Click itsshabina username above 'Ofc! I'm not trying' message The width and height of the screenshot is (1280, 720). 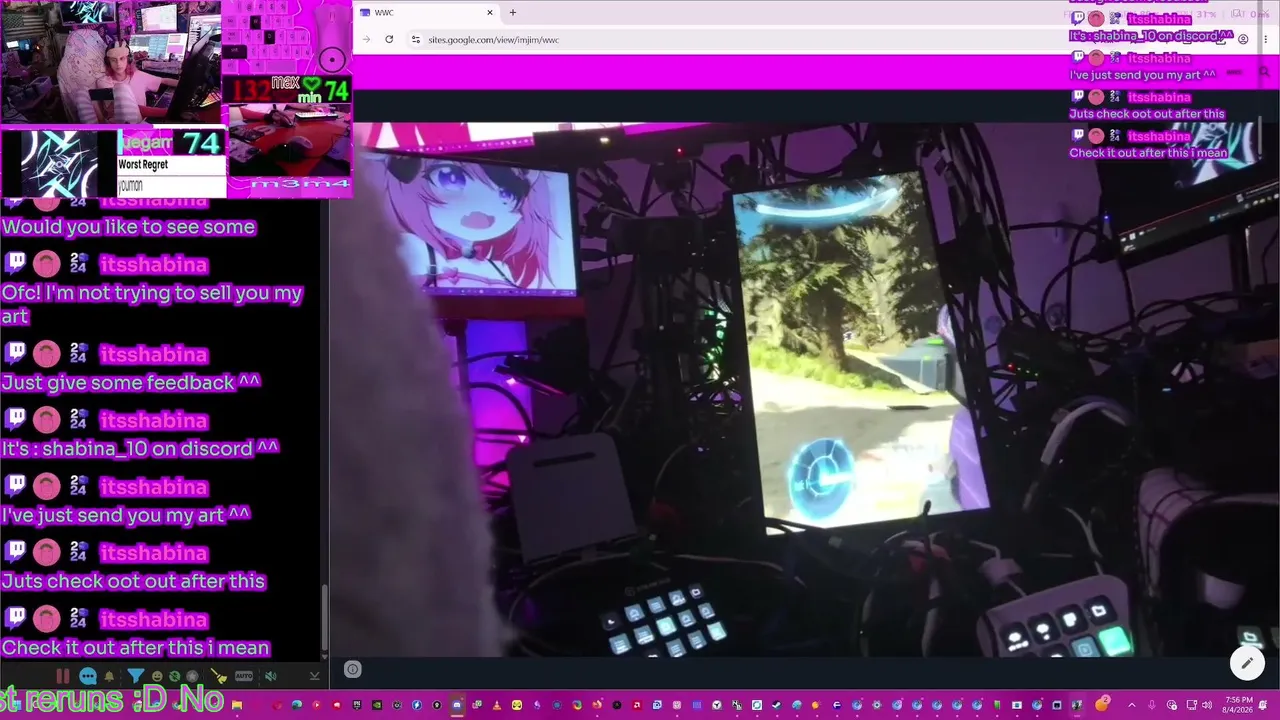pyautogui.click(x=153, y=265)
